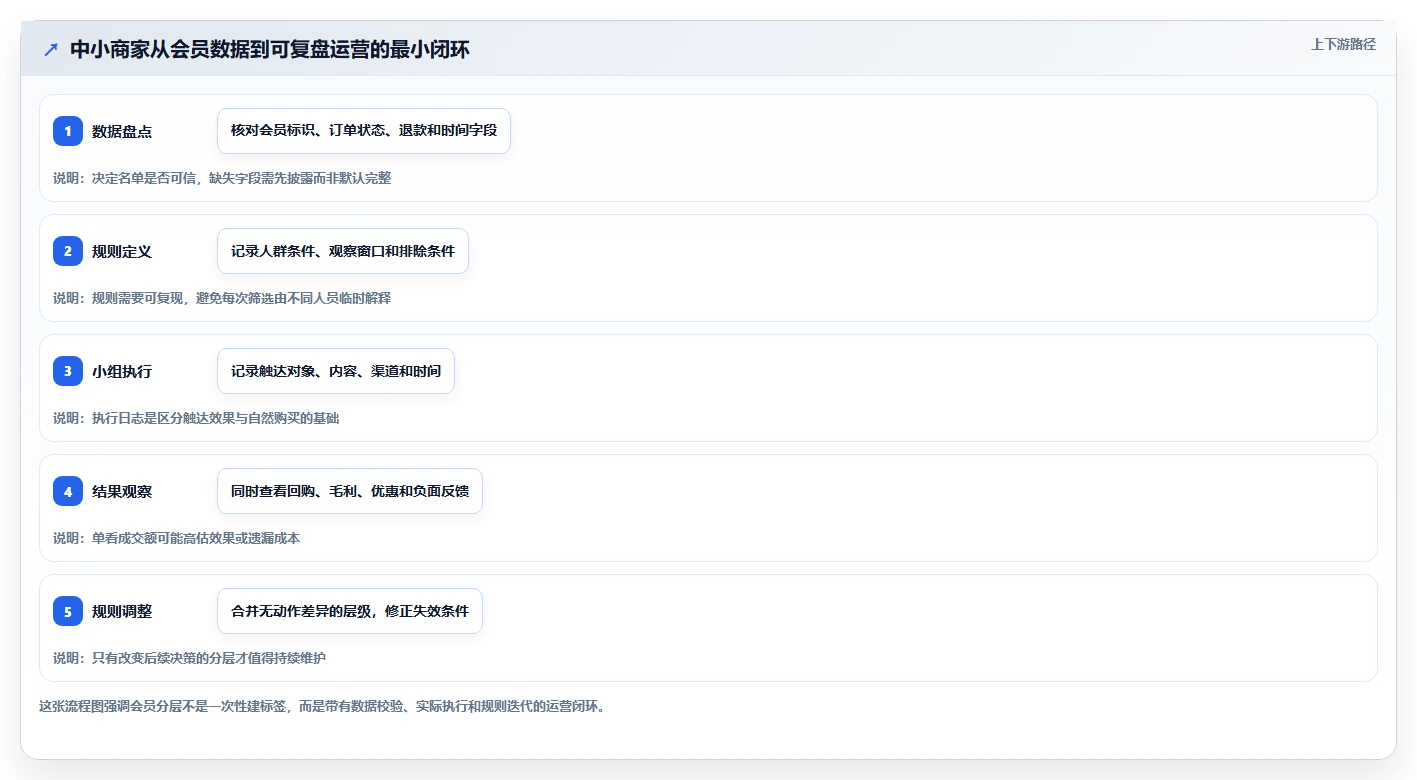Click the 记录触达对象、内容、渠道和时间 box
This screenshot has height=780, width=1417.
pos(336,371)
